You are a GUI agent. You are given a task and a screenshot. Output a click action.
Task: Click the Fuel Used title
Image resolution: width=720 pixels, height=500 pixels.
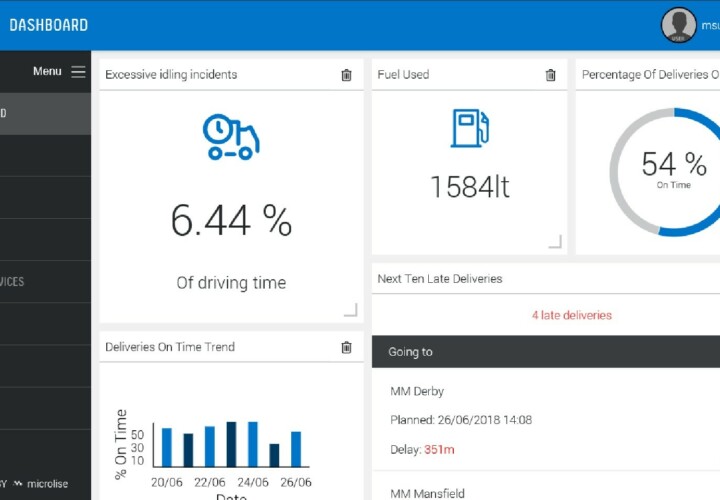[403, 74]
